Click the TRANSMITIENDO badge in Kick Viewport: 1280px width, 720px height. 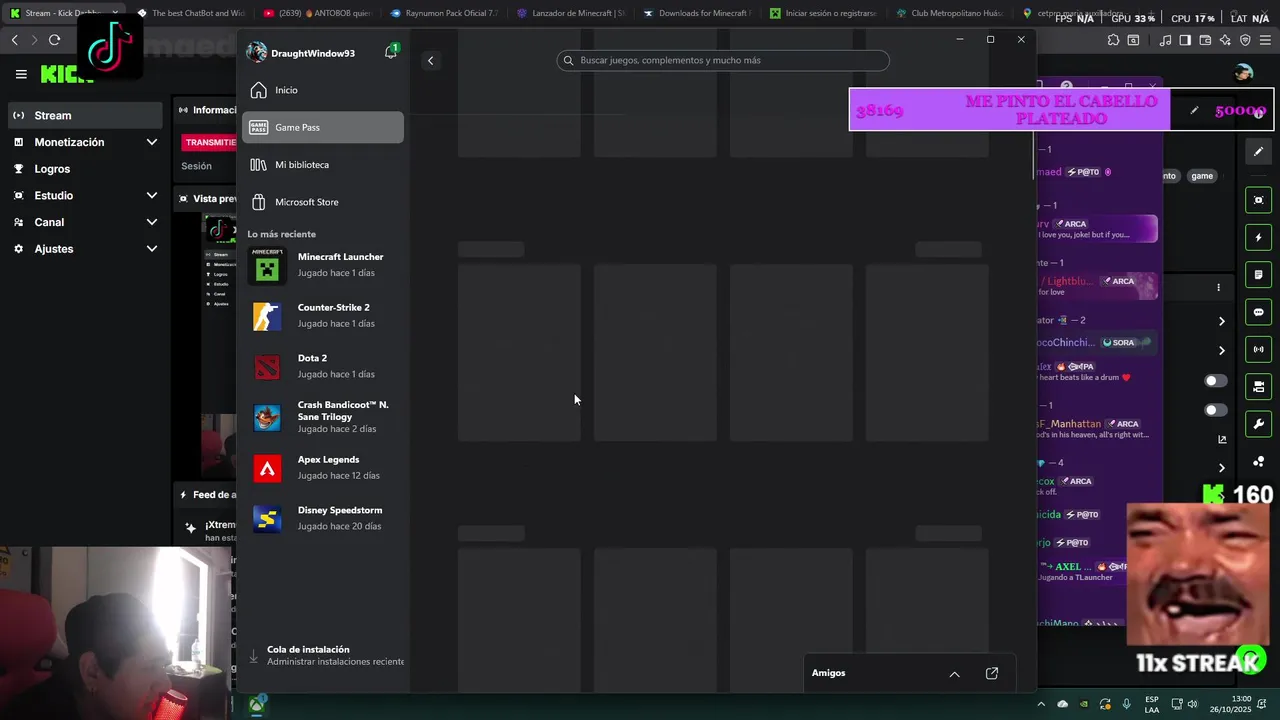(x=210, y=142)
